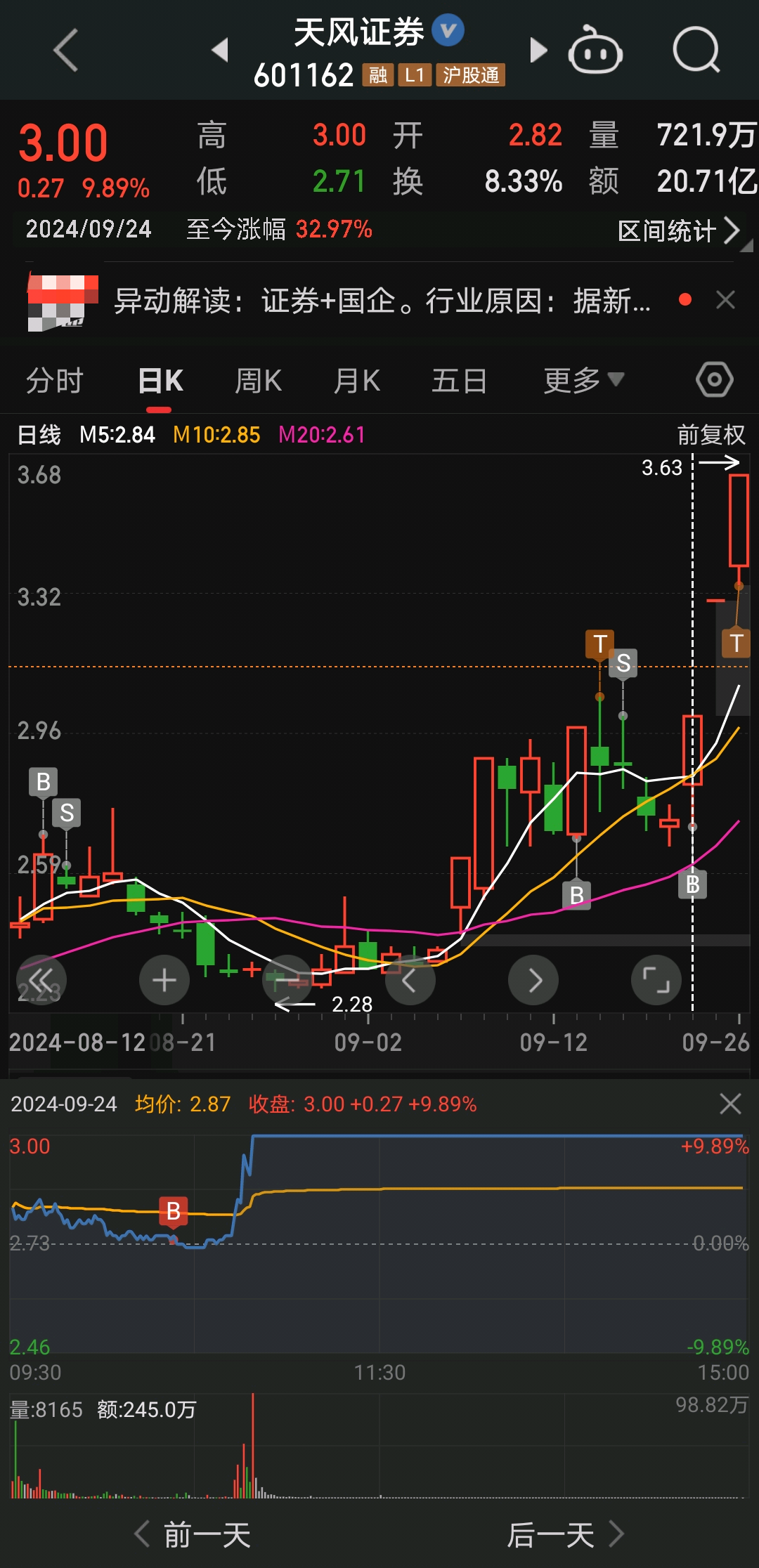Tap the 20.71亿 turnover amount value
This screenshot has width=759, height=1568.
pos(707,181)
